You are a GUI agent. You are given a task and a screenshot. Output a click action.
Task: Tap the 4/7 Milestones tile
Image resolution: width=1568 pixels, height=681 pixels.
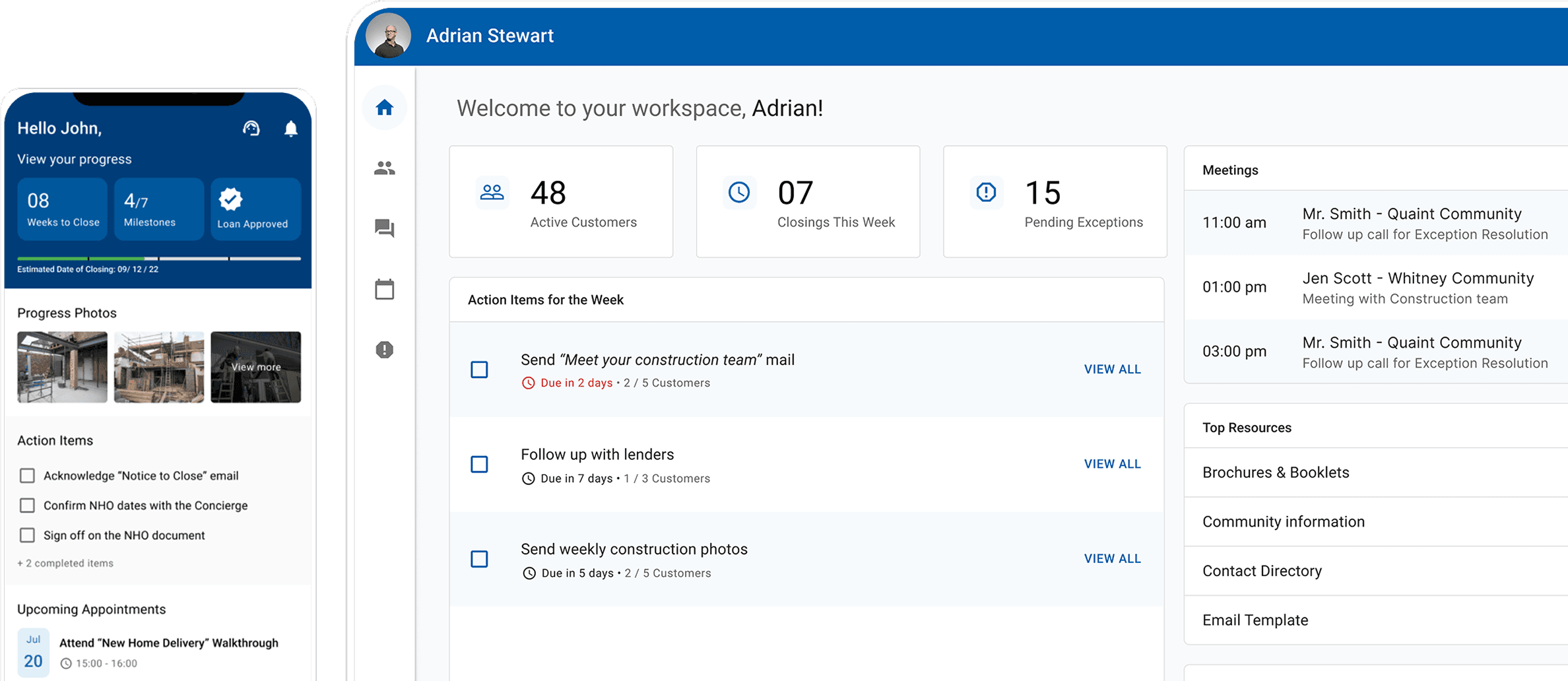[159, 209]
